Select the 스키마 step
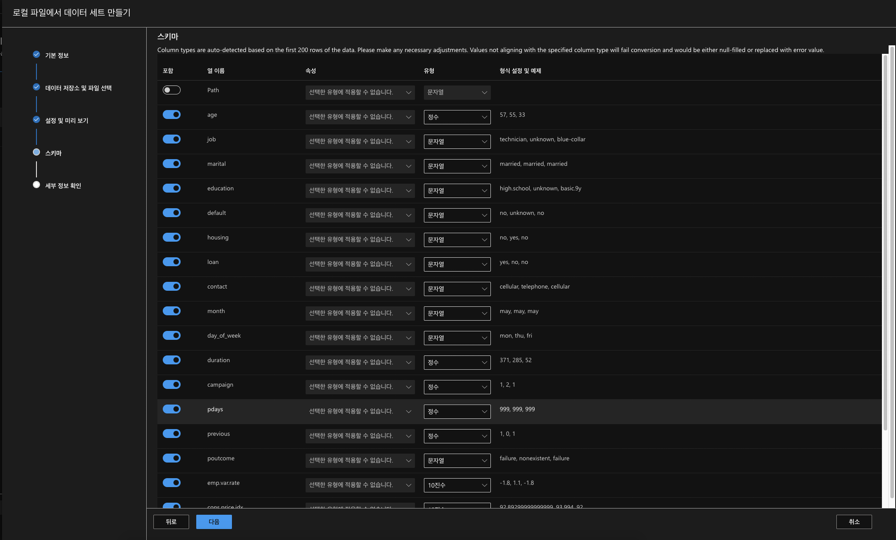Viewport: 896px width, 540px height. click(x=53, y=153)
